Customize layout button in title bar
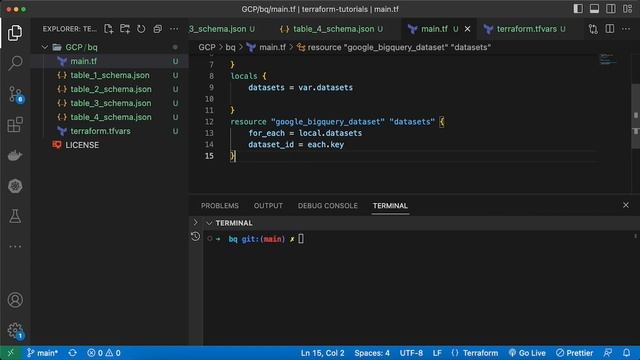Viewport: 640px width, 360px height. (x=627, y=9)
